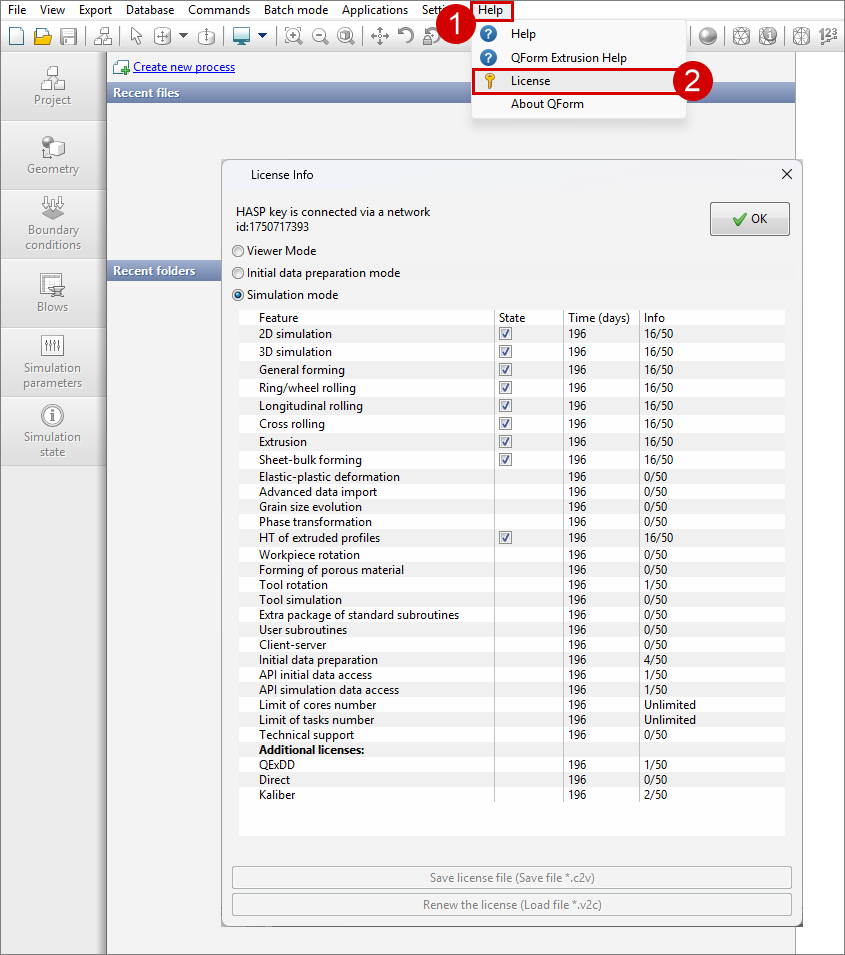The width and height of the screenshot is (845, 955).
Task: Expand the dropdown arrow beside the move tool
Action: click(183, 37)
